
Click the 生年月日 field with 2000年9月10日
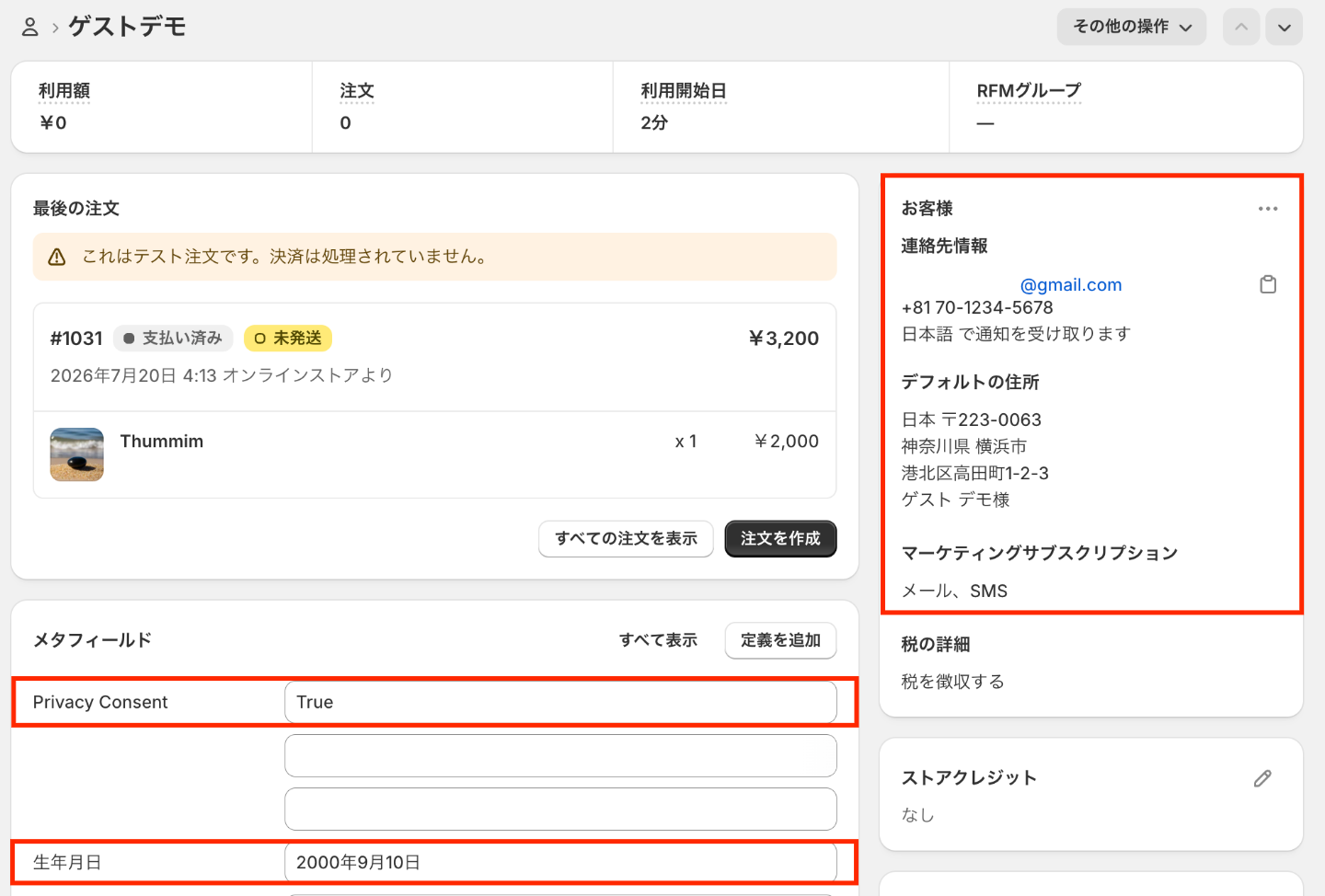point(560,862)
